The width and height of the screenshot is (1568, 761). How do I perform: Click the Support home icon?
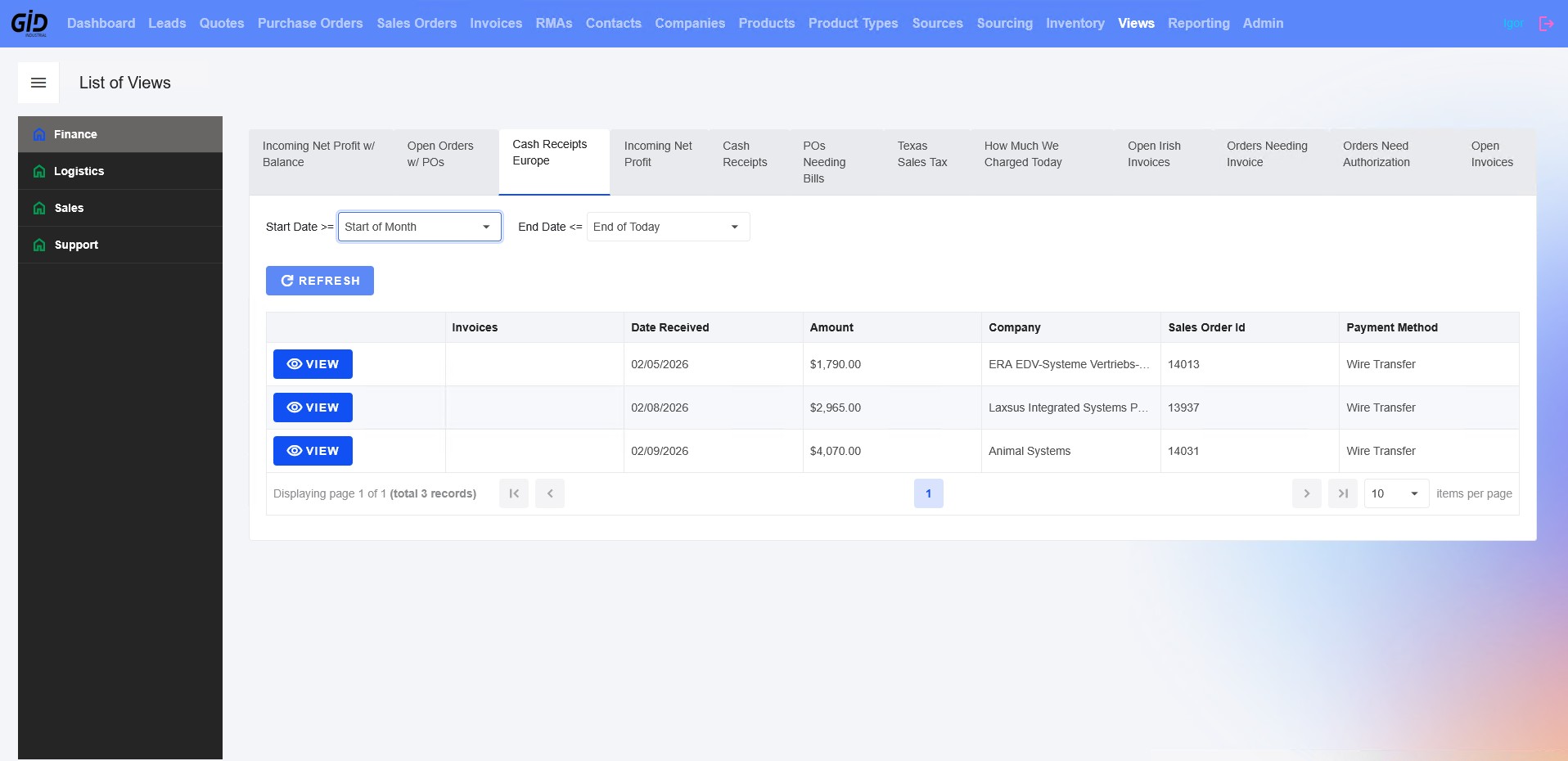coord(39,245)
